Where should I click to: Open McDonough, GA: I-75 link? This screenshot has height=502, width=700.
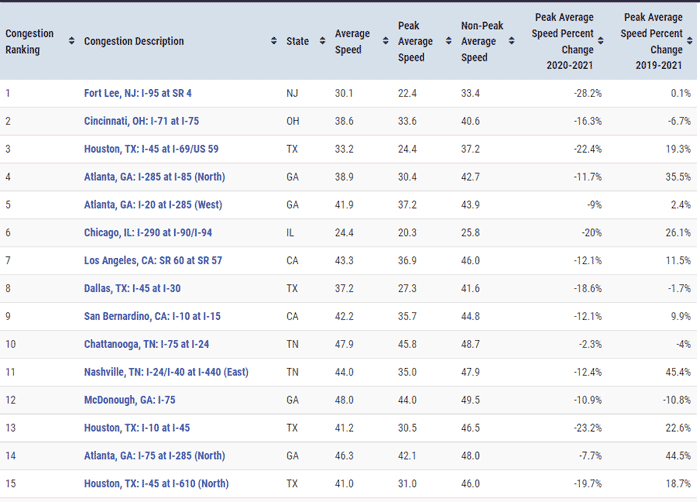click(130, 400)
